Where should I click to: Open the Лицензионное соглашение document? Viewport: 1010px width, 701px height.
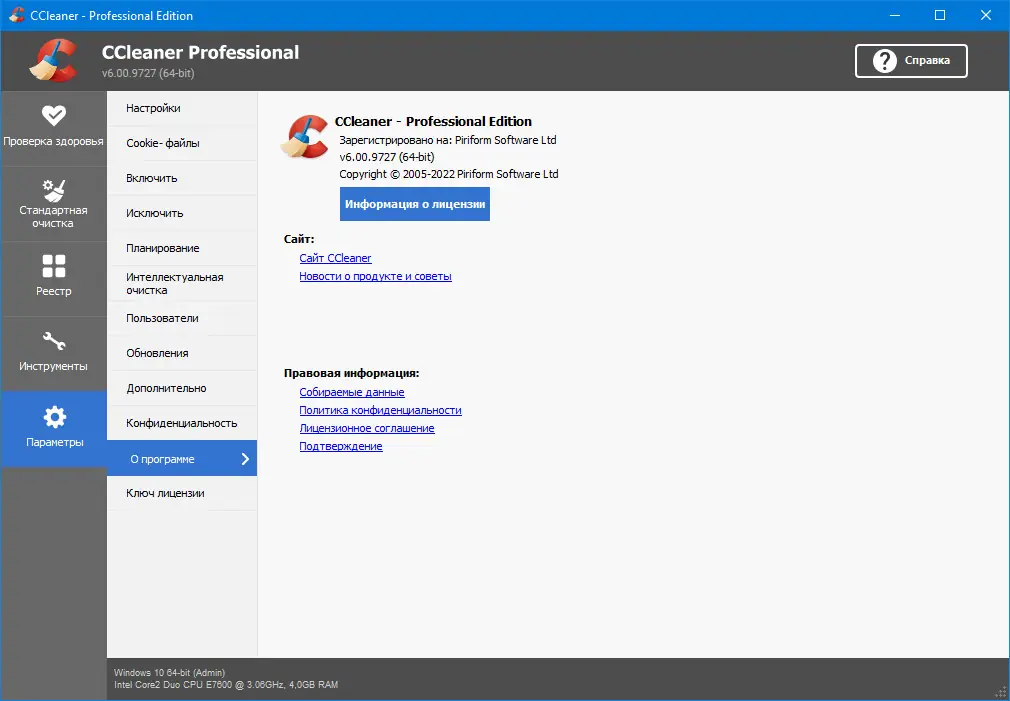pyautogui.click(x=366, y=428)
